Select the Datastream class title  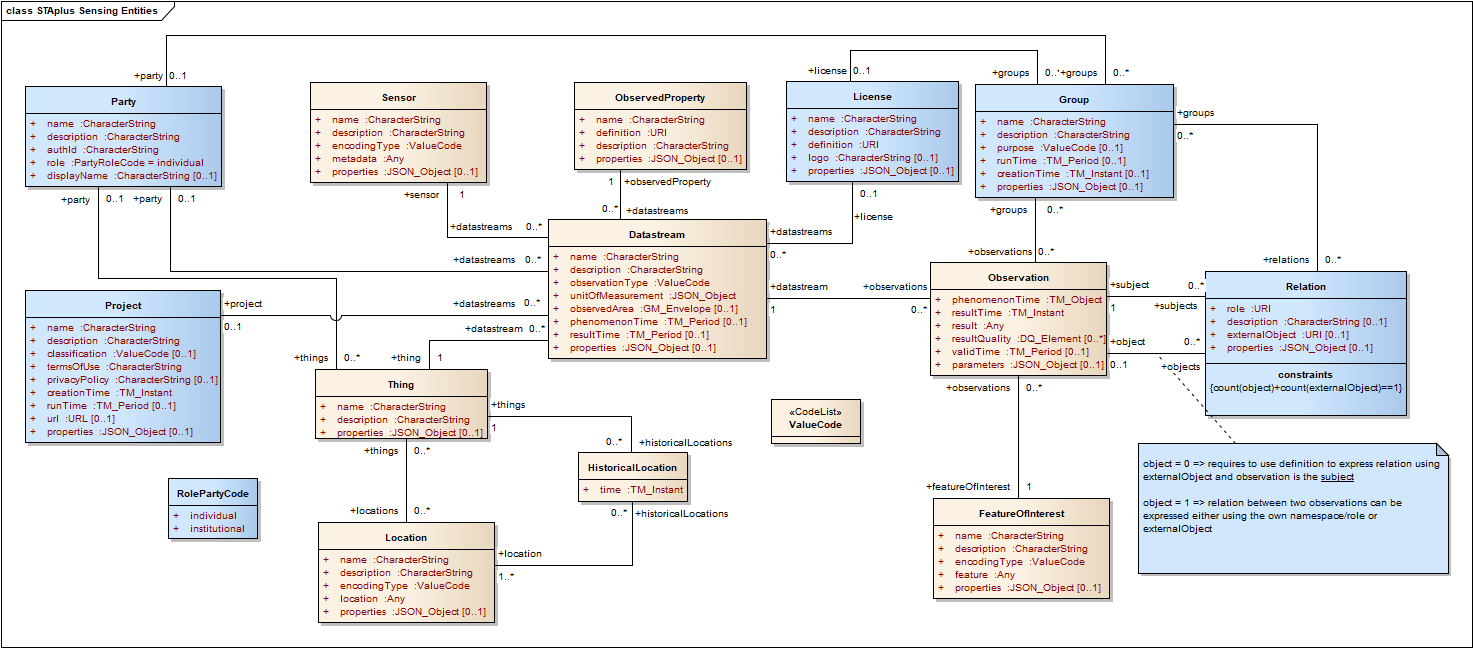pyautogui.click(x=657, y=235)
